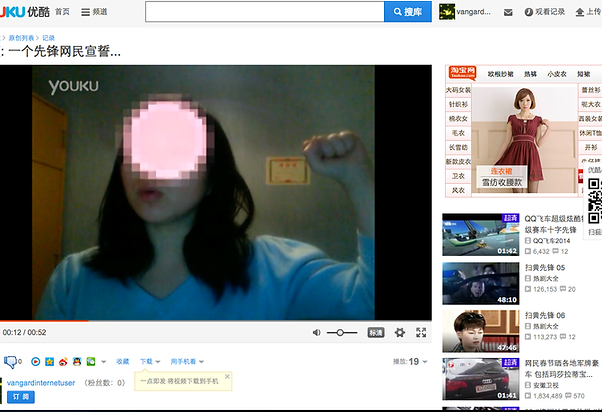
Task: Share video to WeChat
Action: pos(91,362)
